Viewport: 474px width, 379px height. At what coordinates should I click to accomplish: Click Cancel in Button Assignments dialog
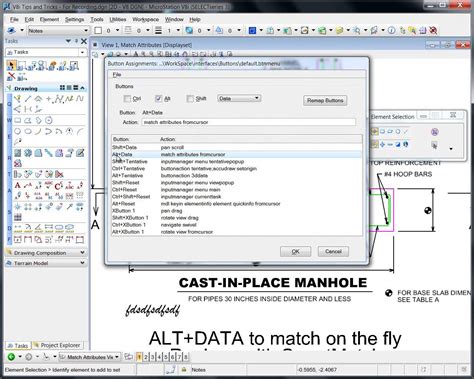[x=333, y=251]
